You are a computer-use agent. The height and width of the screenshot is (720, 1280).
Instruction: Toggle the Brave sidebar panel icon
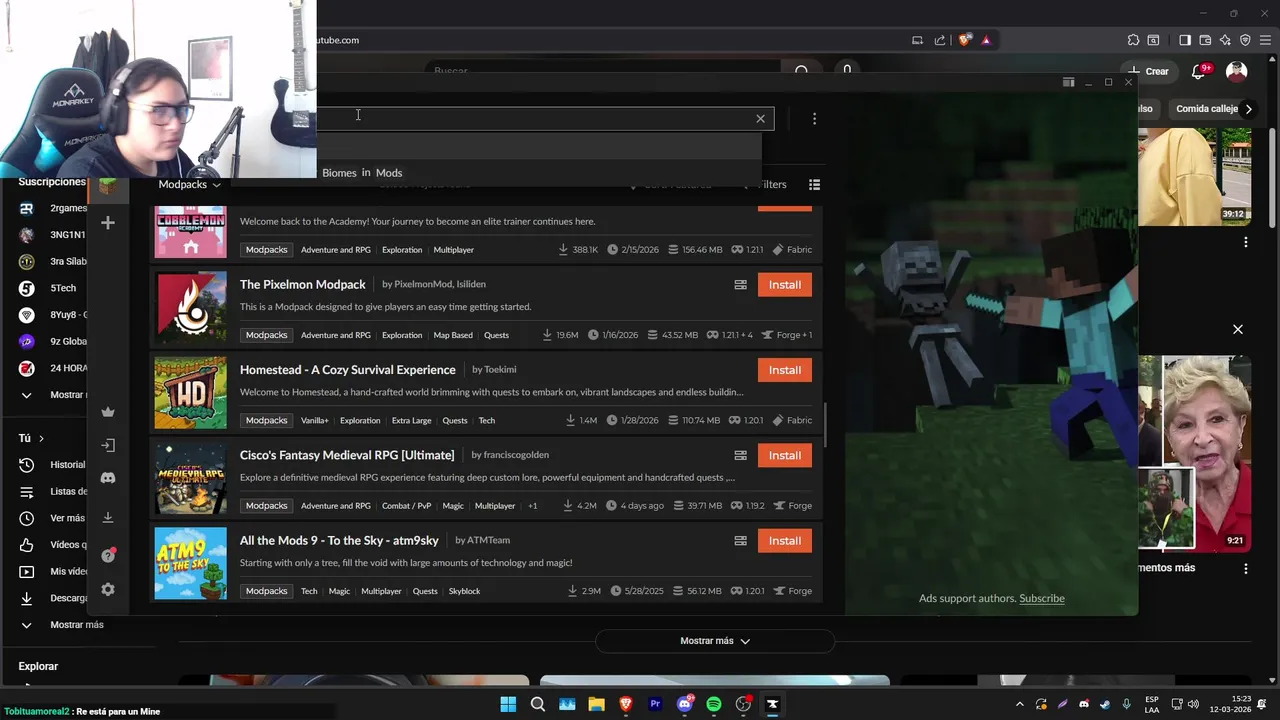coord(1185,40)
